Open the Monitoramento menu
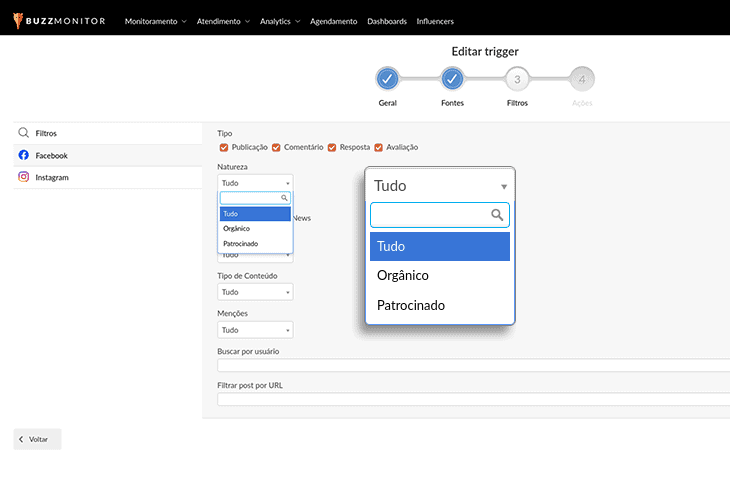This screenshot has height=480, width=730. coord(155,21)
